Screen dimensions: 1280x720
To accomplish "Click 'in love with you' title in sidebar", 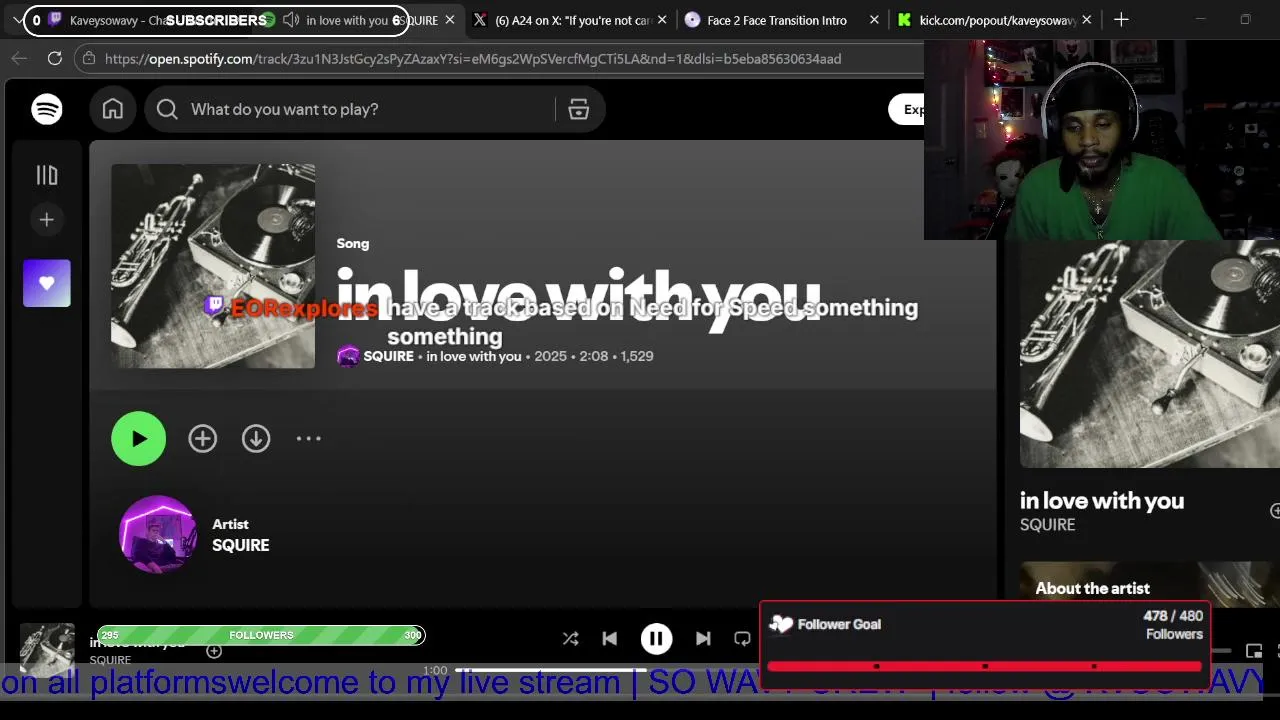I will pos(1102,501).
